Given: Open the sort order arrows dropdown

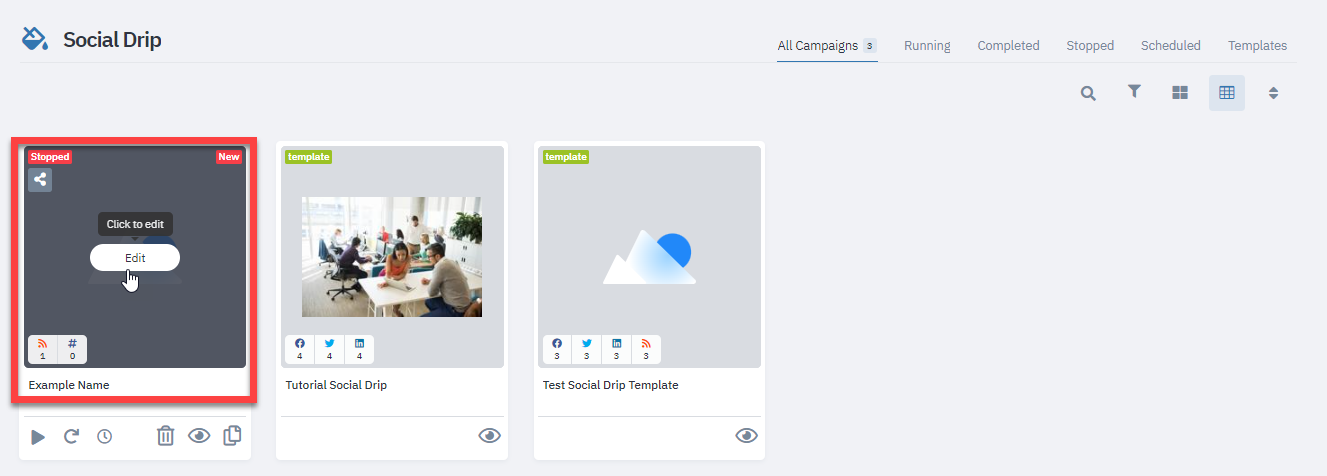Looking at the screenshot, I should point(1274,93).
